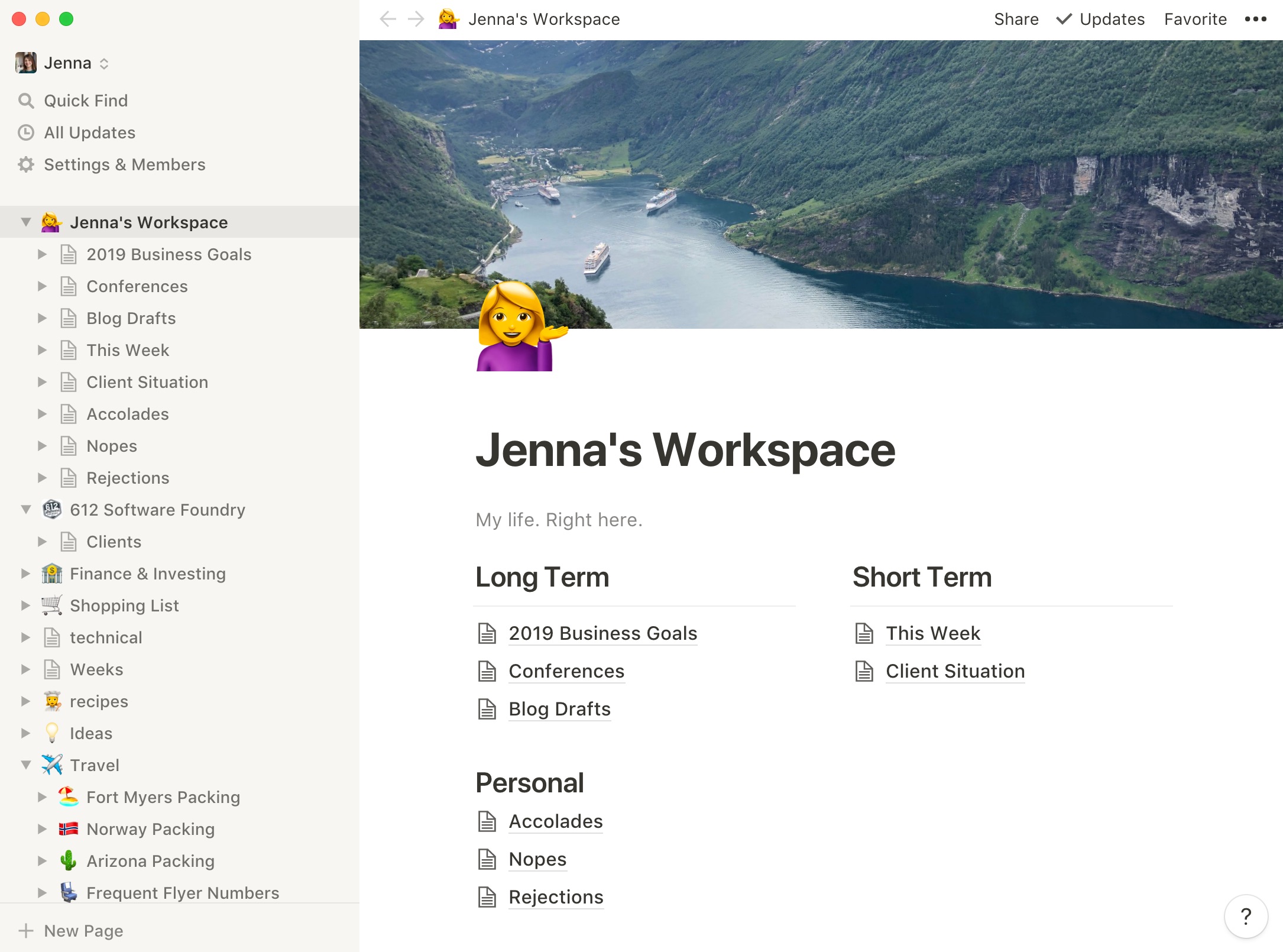The image size is (1283, 952).
Task: Click the Quick Find search icon
Action: point(27,99)
